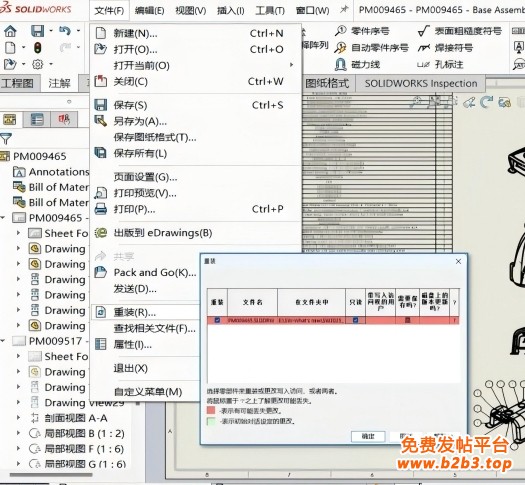Click the traffic light Rebuild icon
Screen dimensions: 525x485
[x=38, y=48]
